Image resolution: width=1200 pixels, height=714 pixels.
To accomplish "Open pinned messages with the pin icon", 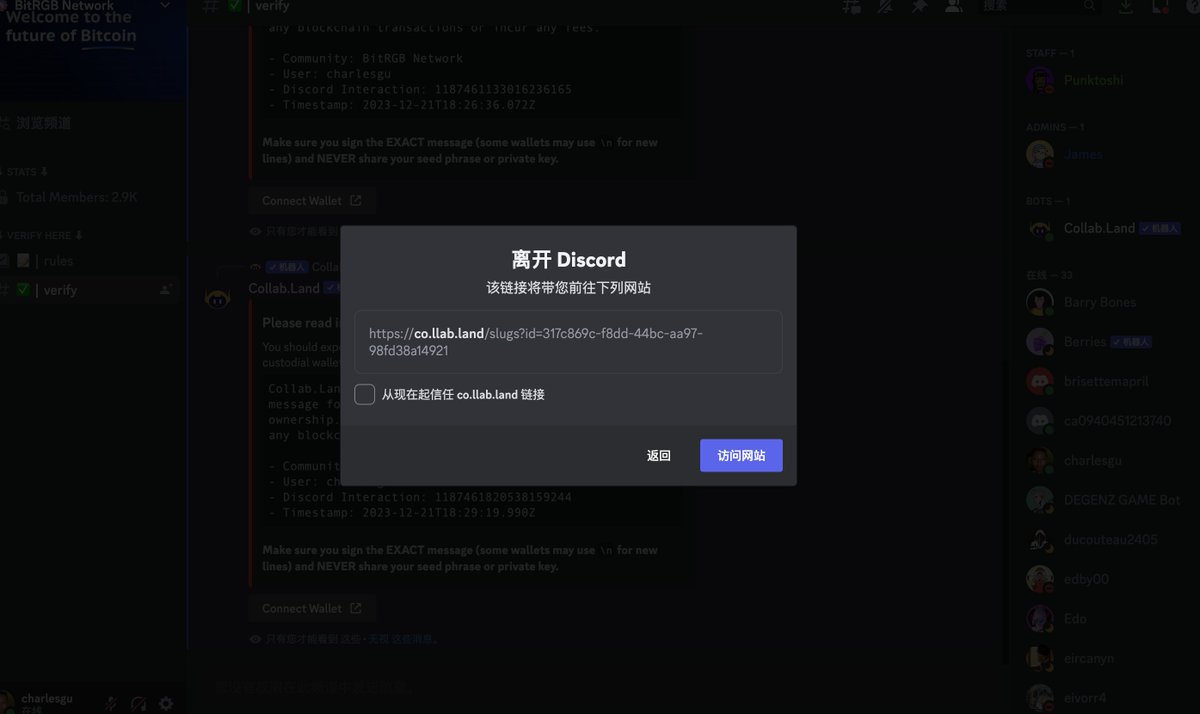I will click(x=919, y=6).
